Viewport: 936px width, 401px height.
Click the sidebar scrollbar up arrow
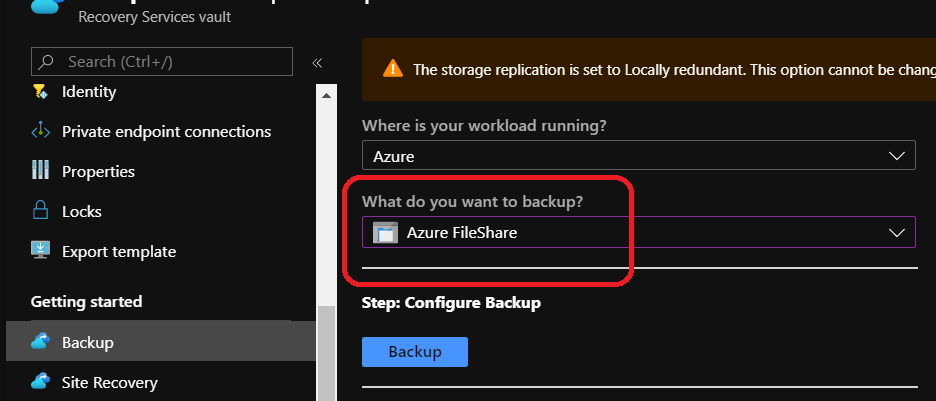click(324, 97)
